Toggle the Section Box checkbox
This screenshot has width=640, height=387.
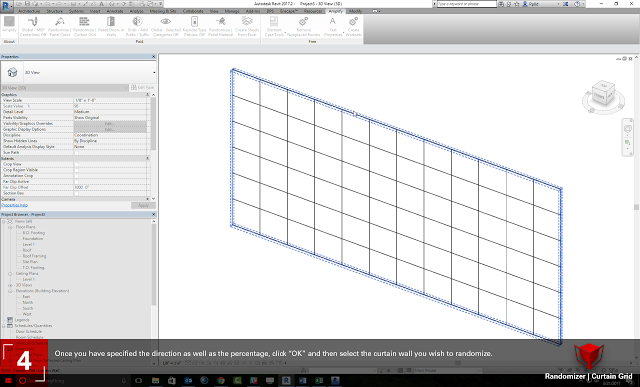tap(76, 193)
